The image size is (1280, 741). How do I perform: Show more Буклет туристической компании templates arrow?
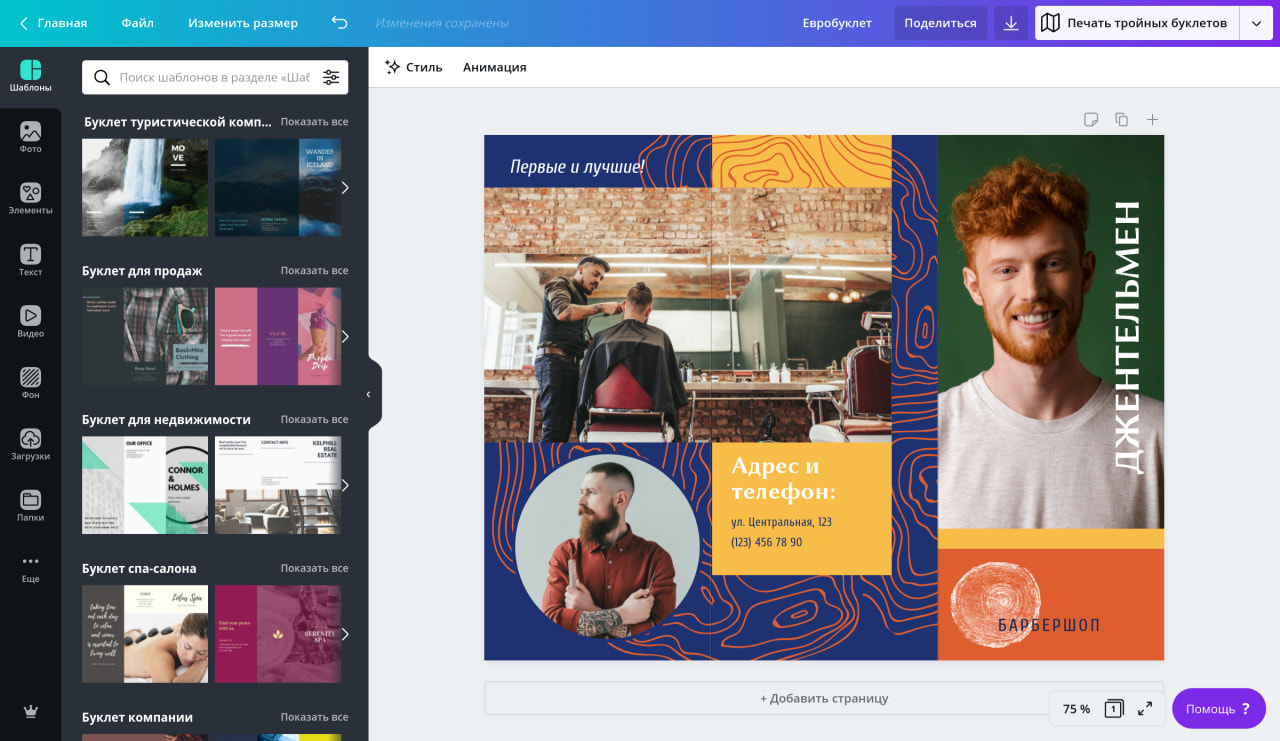click(345, 188)
